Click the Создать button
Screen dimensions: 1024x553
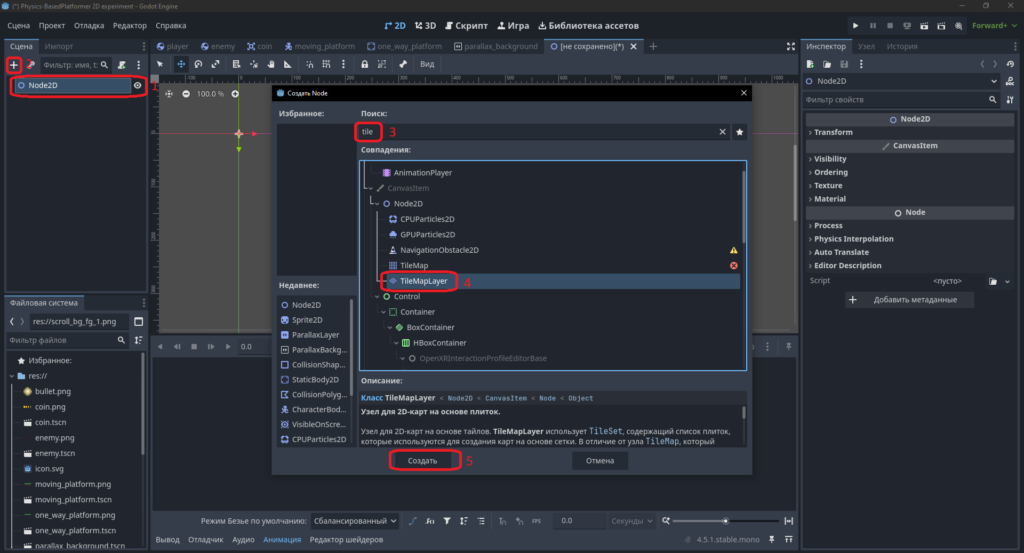click(x=423, y=460)
